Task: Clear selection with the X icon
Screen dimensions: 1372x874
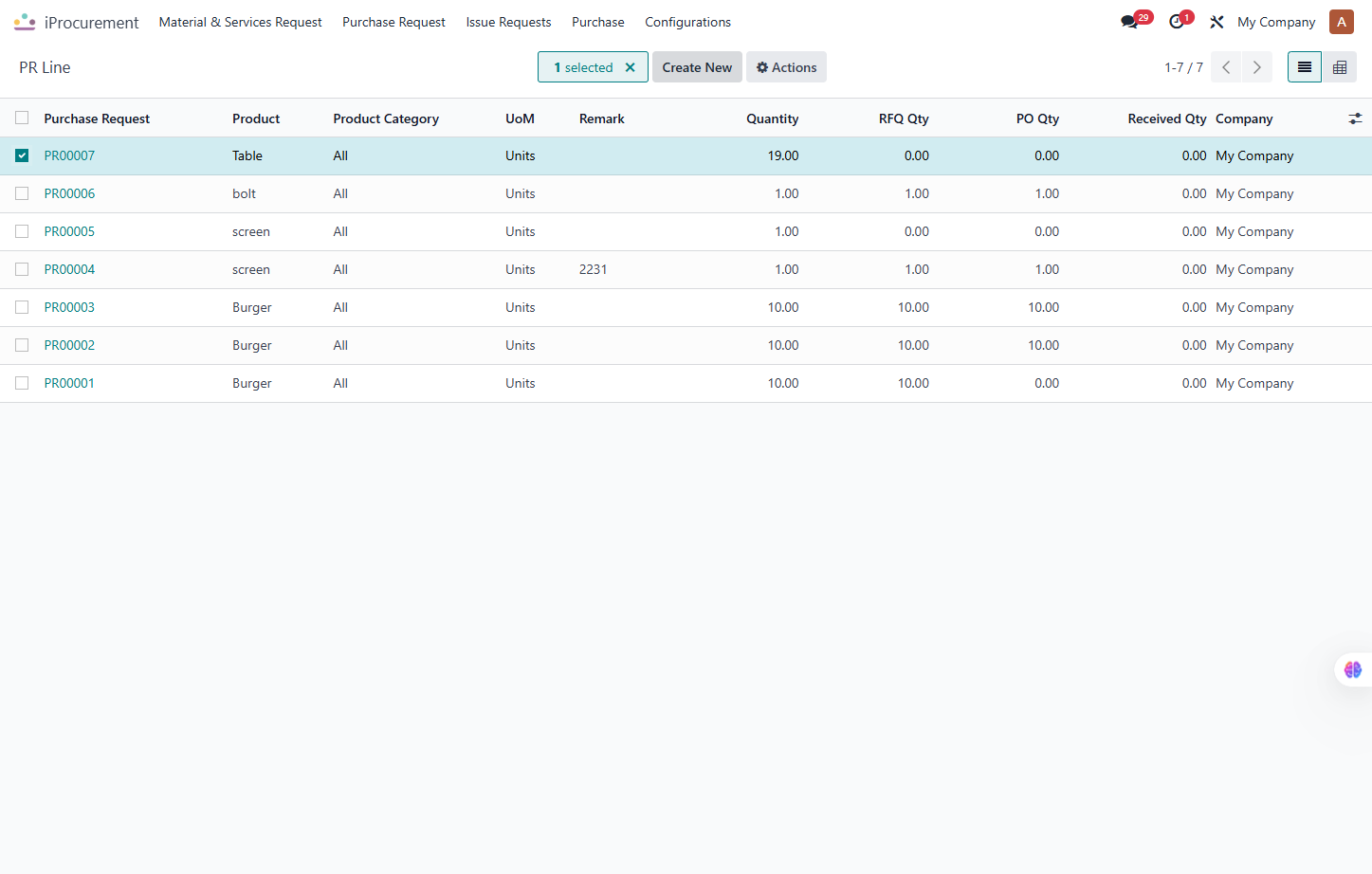Action: pos(630,67)
